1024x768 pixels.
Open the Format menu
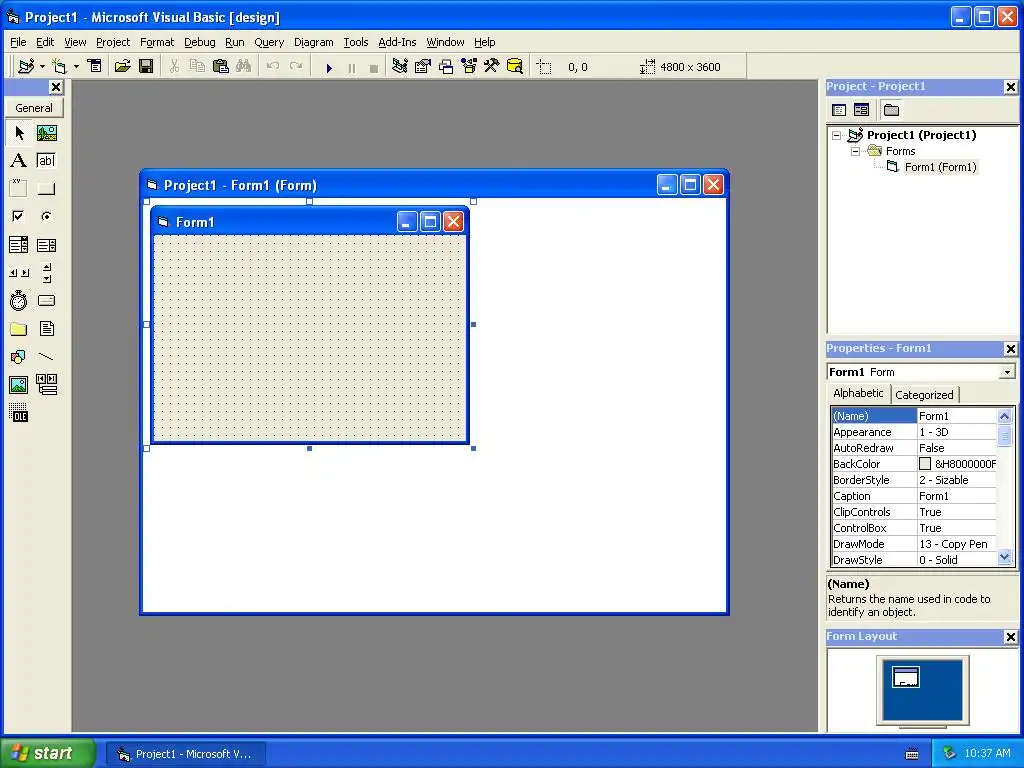coord(157,42)
